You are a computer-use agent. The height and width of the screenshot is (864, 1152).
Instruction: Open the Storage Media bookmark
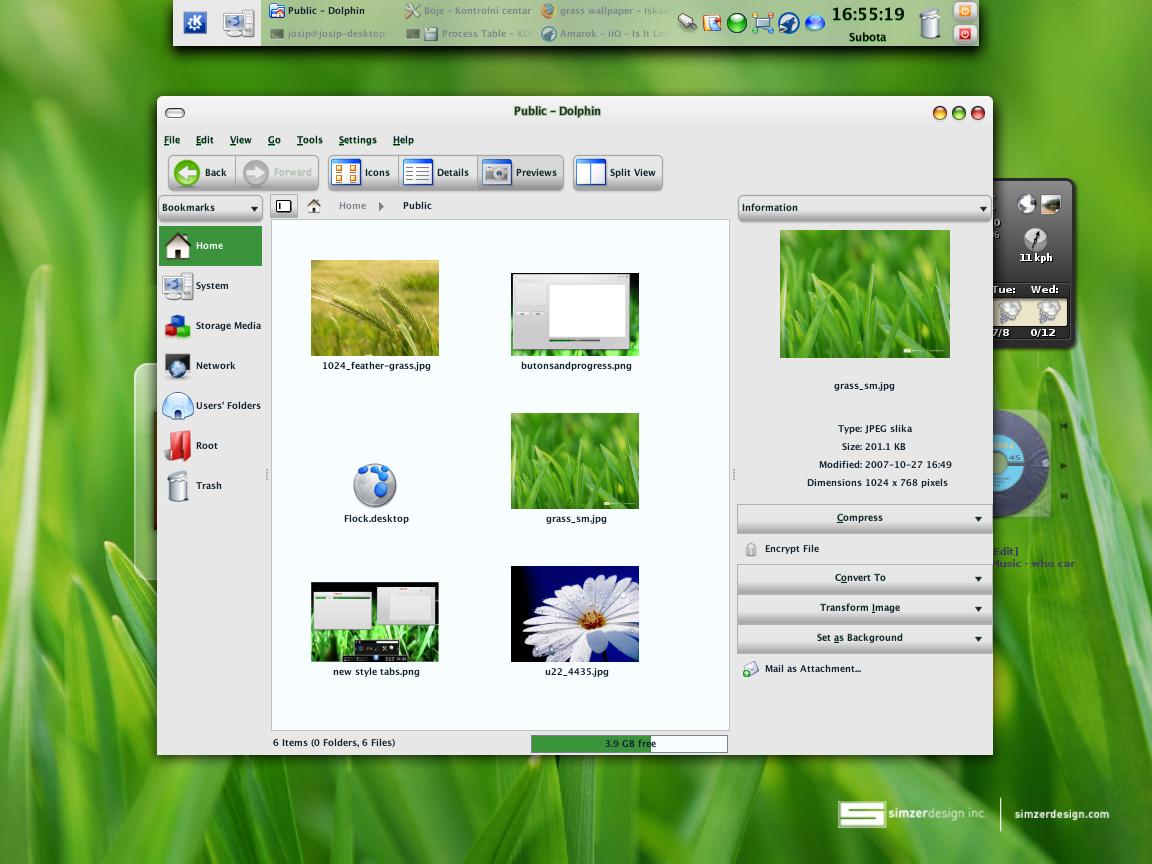coord(210,325)
